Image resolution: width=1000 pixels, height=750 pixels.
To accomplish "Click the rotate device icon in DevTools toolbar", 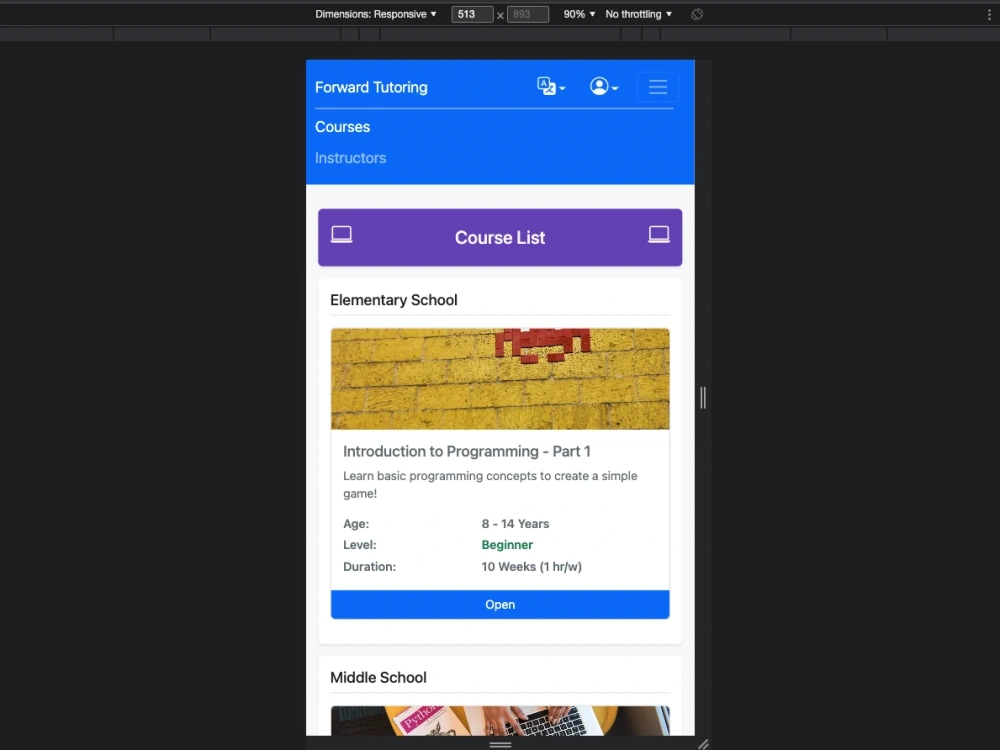I will point(697,14).
